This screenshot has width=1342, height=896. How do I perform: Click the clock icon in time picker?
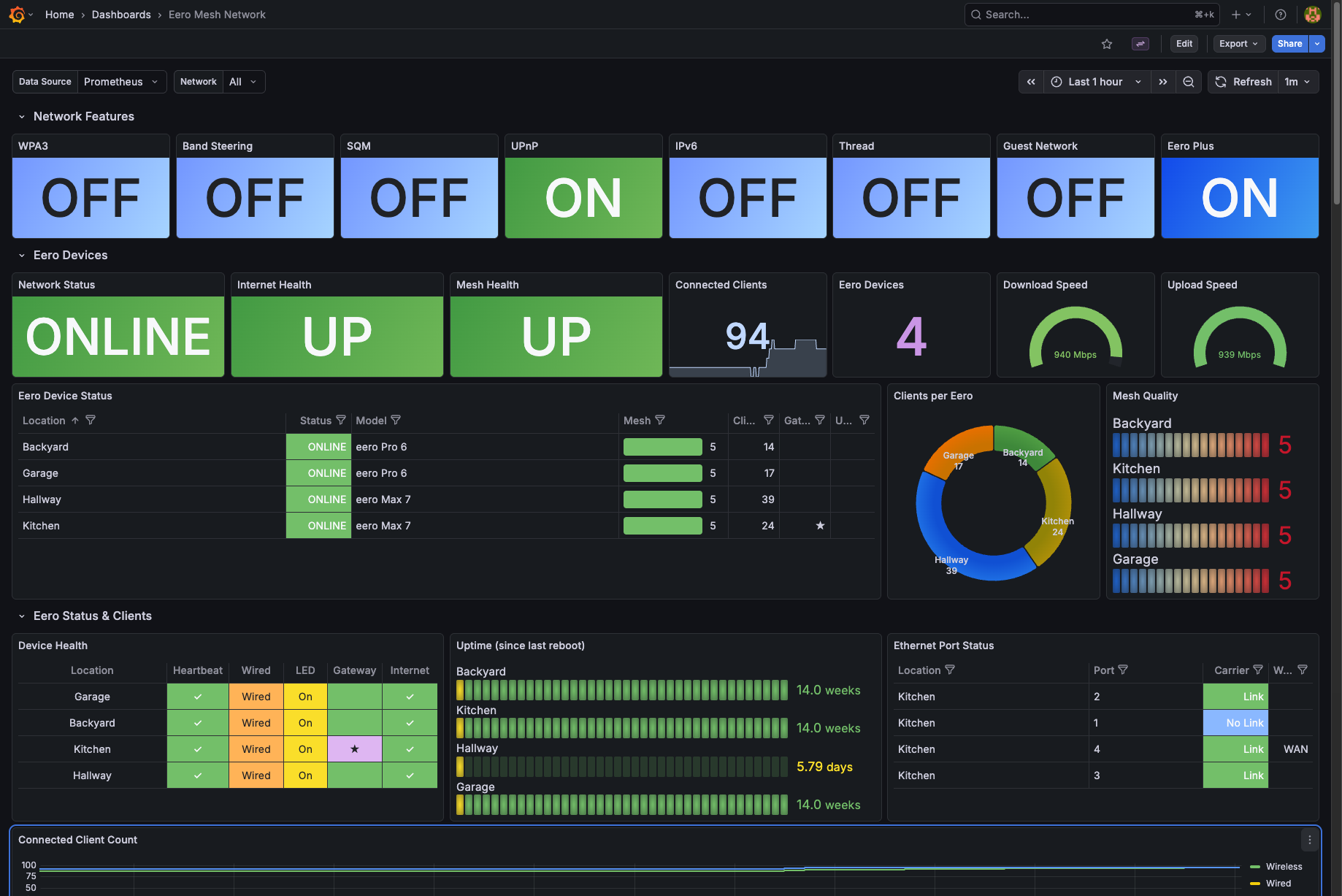click(1057, 82)
